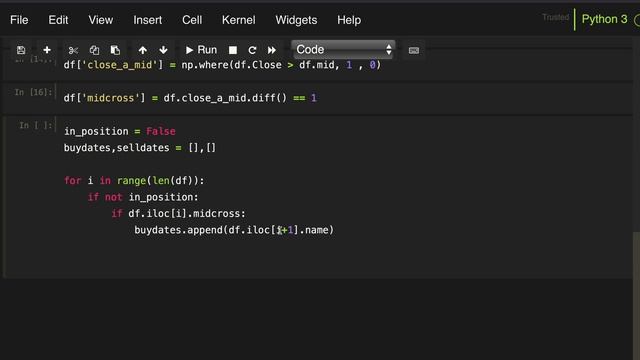Open the Cell menu
The width and height of the screenshot is (640, 360).
[192, 20]
